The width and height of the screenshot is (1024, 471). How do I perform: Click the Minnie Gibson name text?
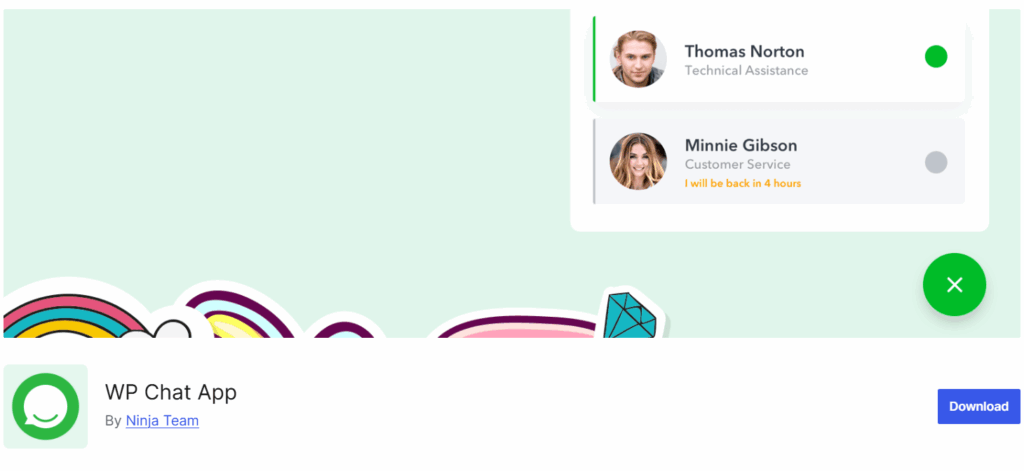741,145
